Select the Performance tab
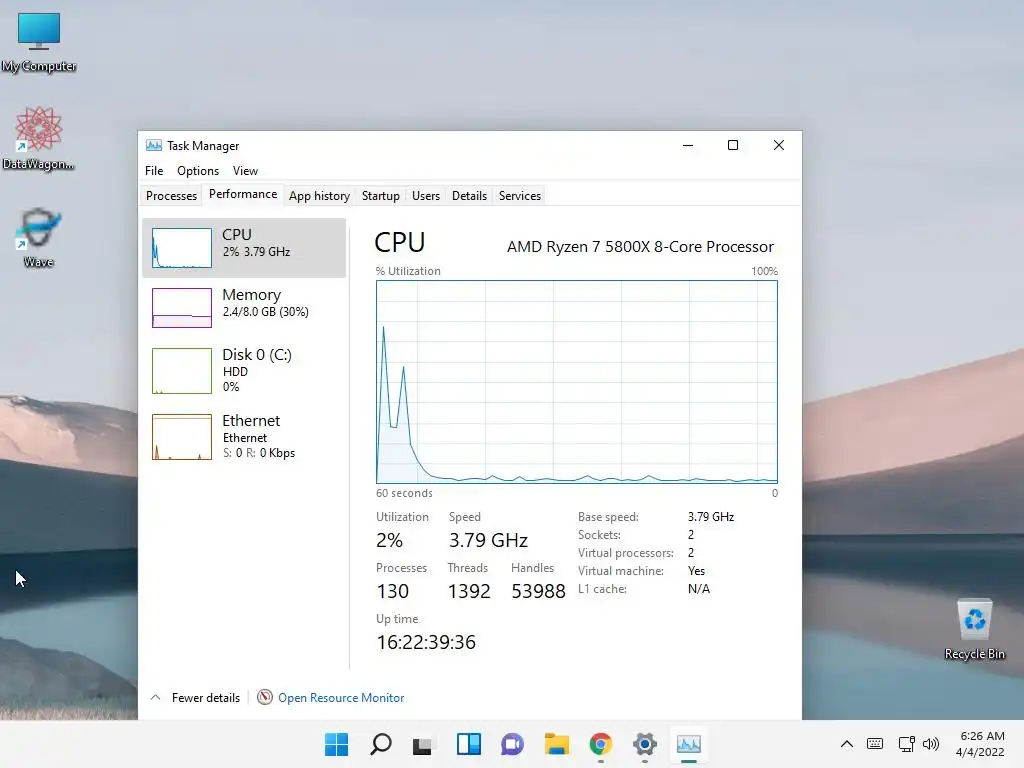Image resolution: width=1024 pixels, height=768 pixels. [x=243, y=194]
